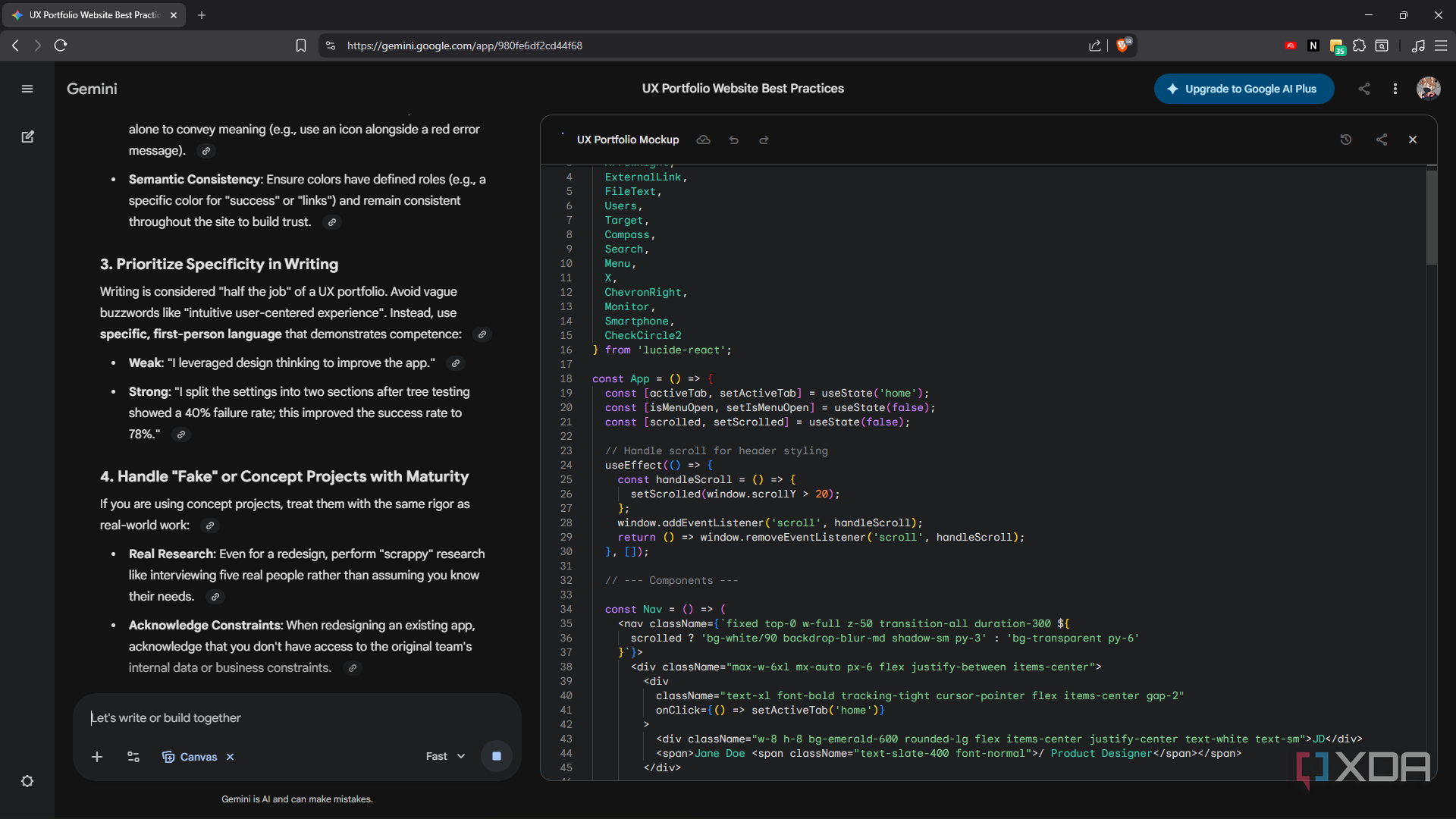Image resolution: width=1456 pixels, height=819 pixels.
Task: Open settings gear in left sidebar
Action: 27,781
